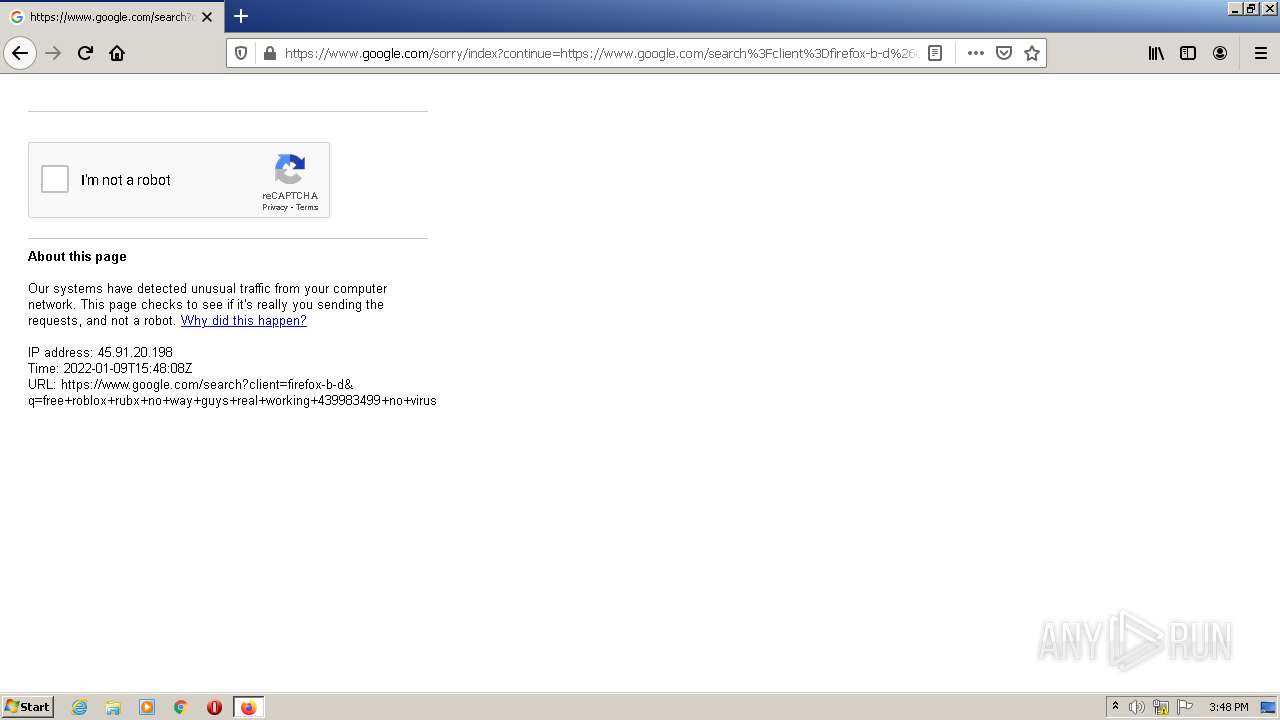
Task: Bookmark this page with the star
Action: pyautogui.click(x=1032, y=53)
